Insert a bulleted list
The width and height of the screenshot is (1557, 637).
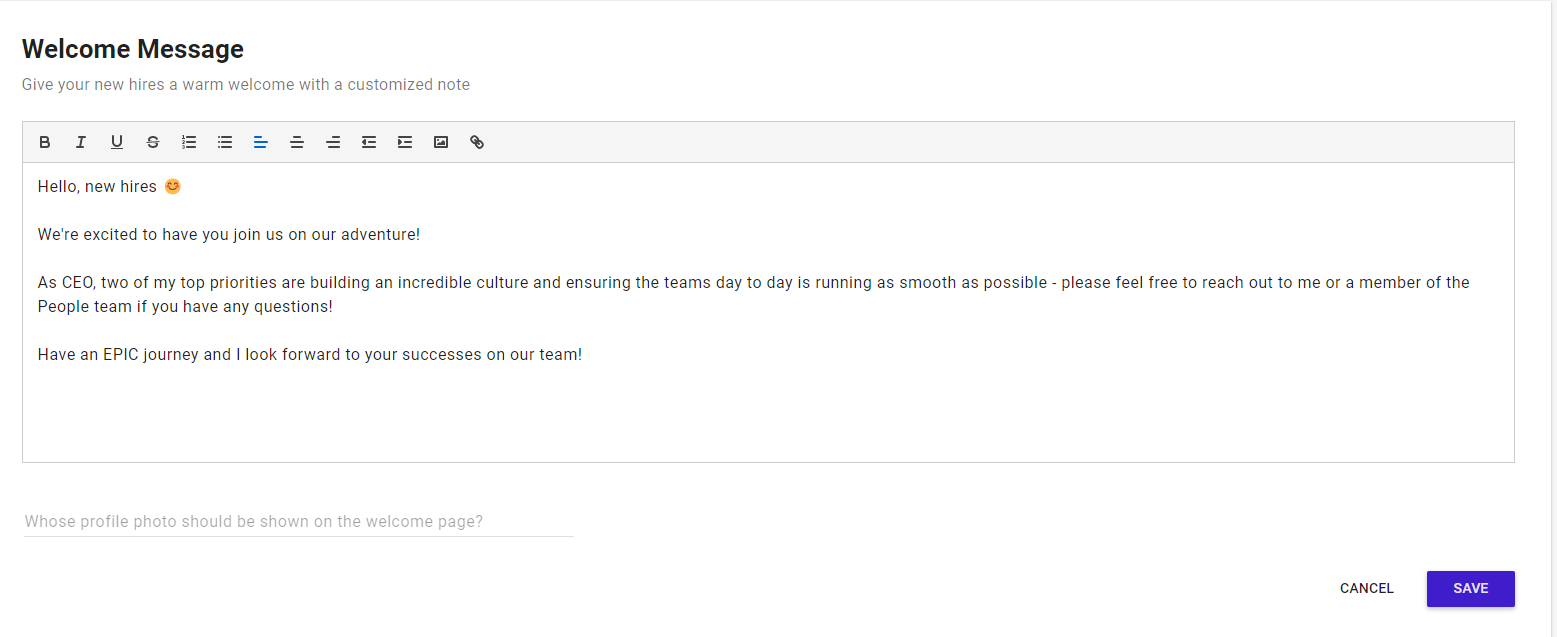click(225, 142)
